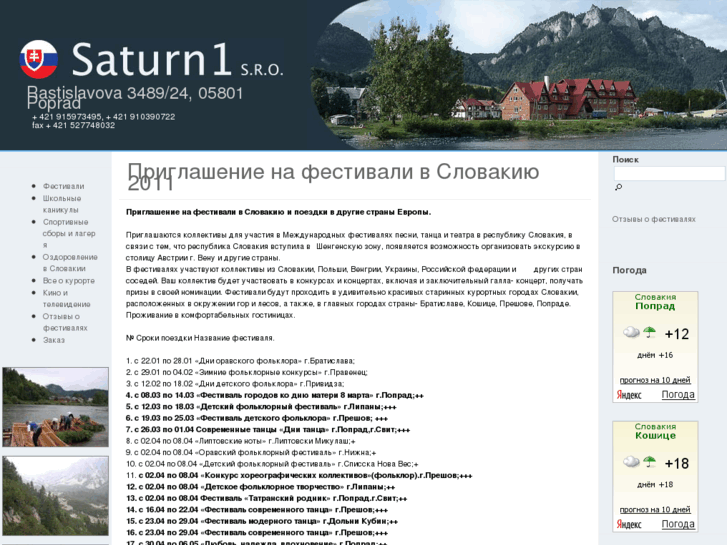Click entry «Фестиваль детского фольклора» г.Прешов
Screen dimensions: 727x545
[257, 418]
